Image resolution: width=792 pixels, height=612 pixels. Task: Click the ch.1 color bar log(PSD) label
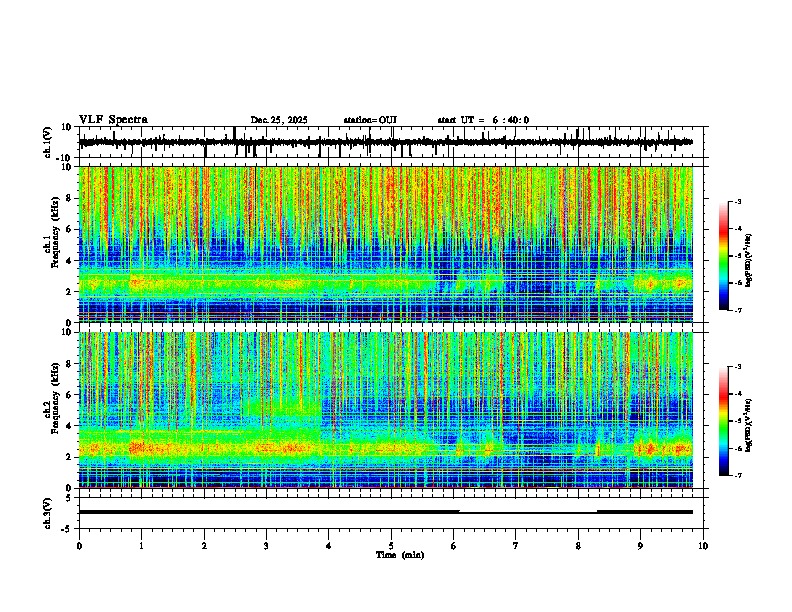[x=748, y=261]
